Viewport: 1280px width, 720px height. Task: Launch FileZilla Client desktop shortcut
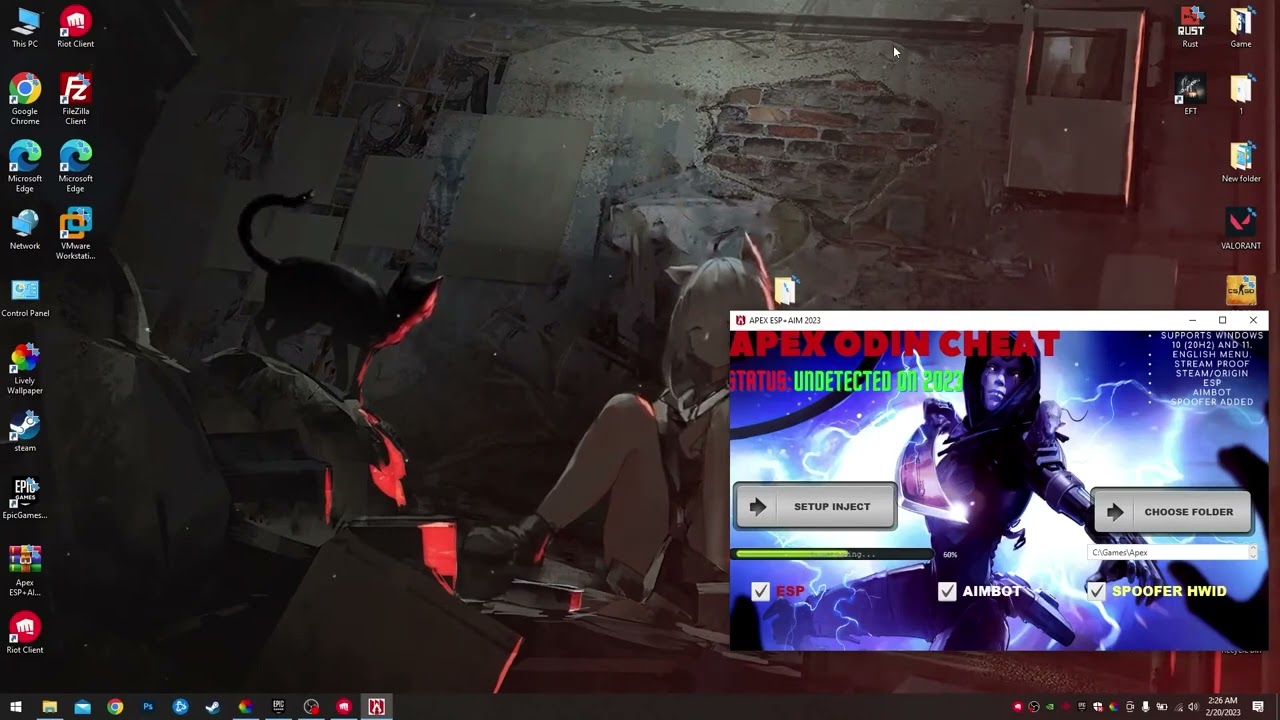point(75,100)
